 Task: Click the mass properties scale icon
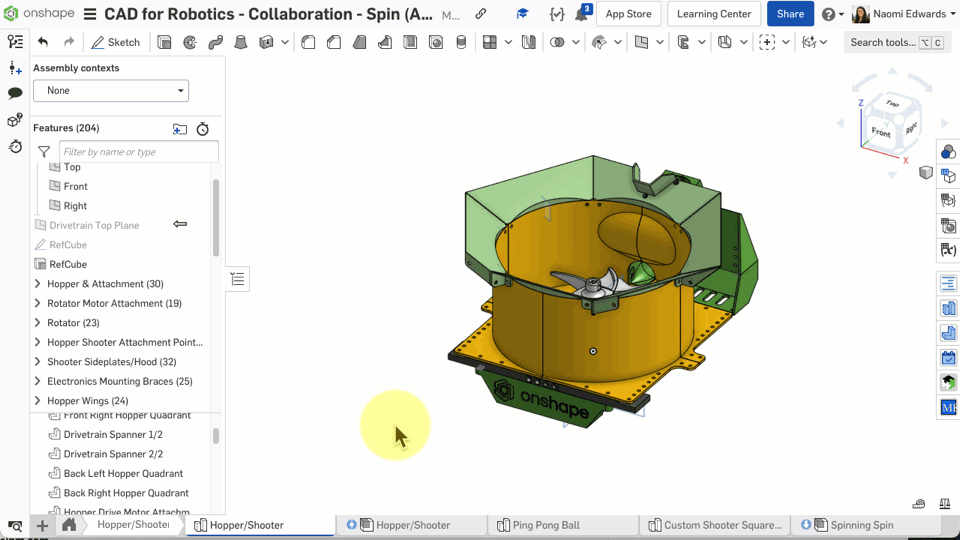943,503
